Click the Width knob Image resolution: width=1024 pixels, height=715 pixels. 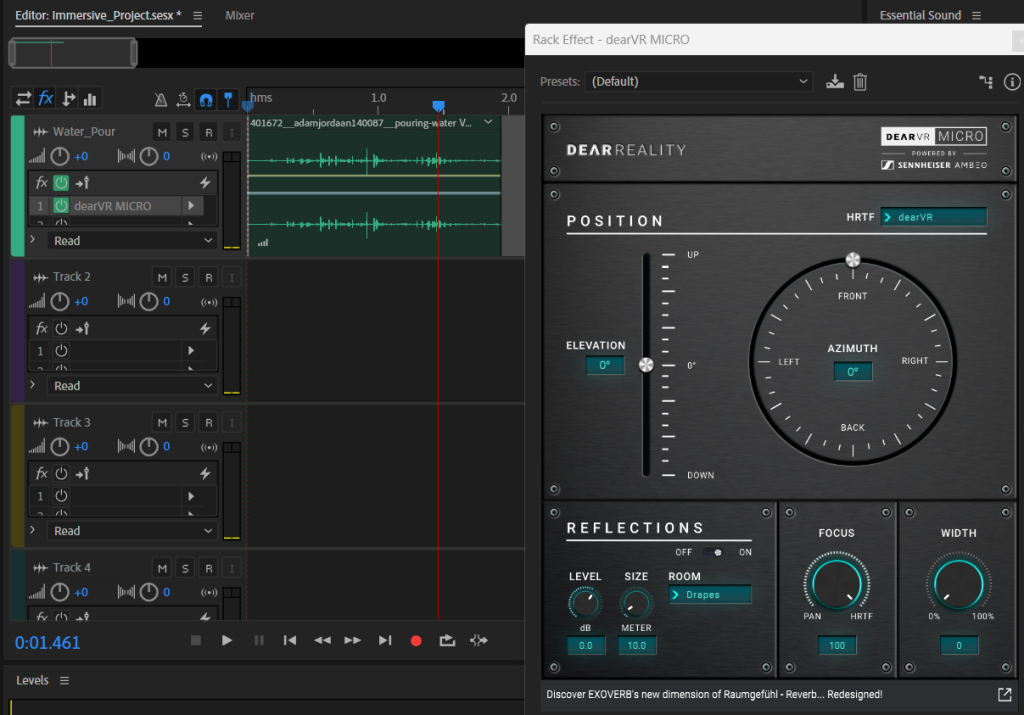[x=959, y=583]
